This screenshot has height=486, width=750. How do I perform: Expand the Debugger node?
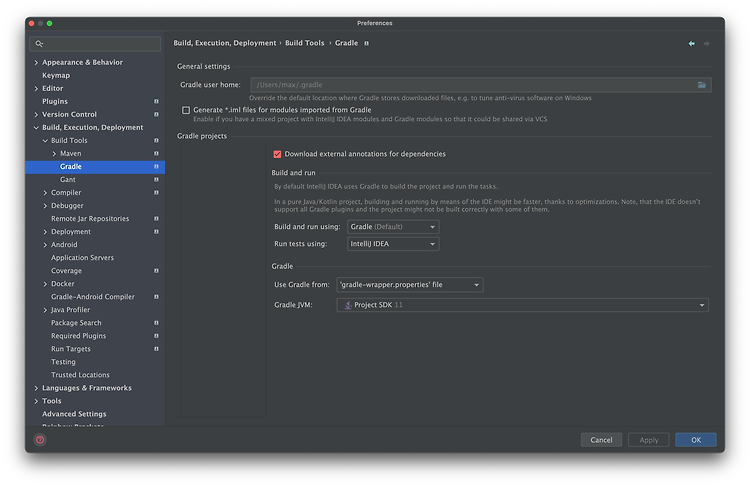click(x=45, y=206)
